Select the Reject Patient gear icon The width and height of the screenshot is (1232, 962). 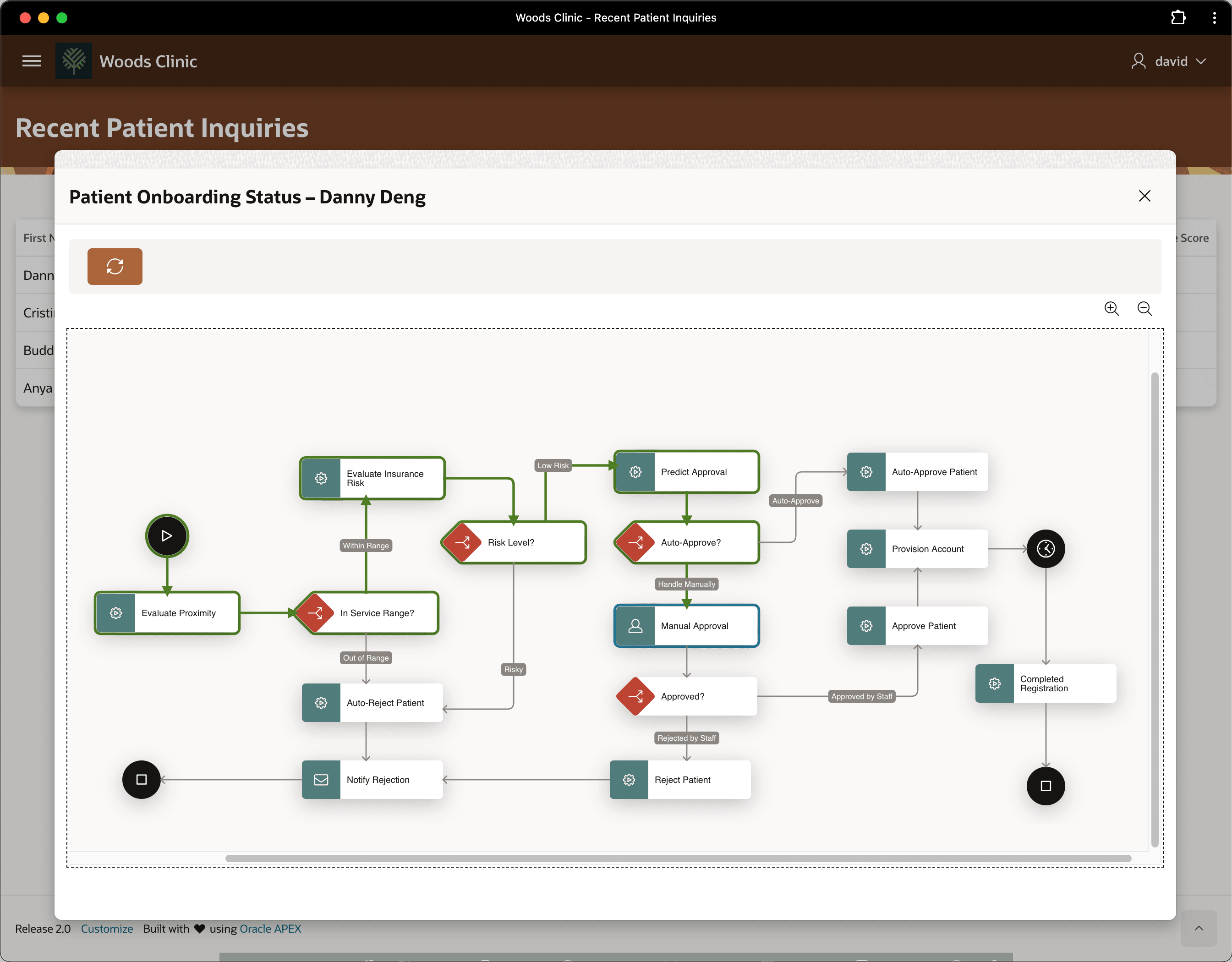629,780
